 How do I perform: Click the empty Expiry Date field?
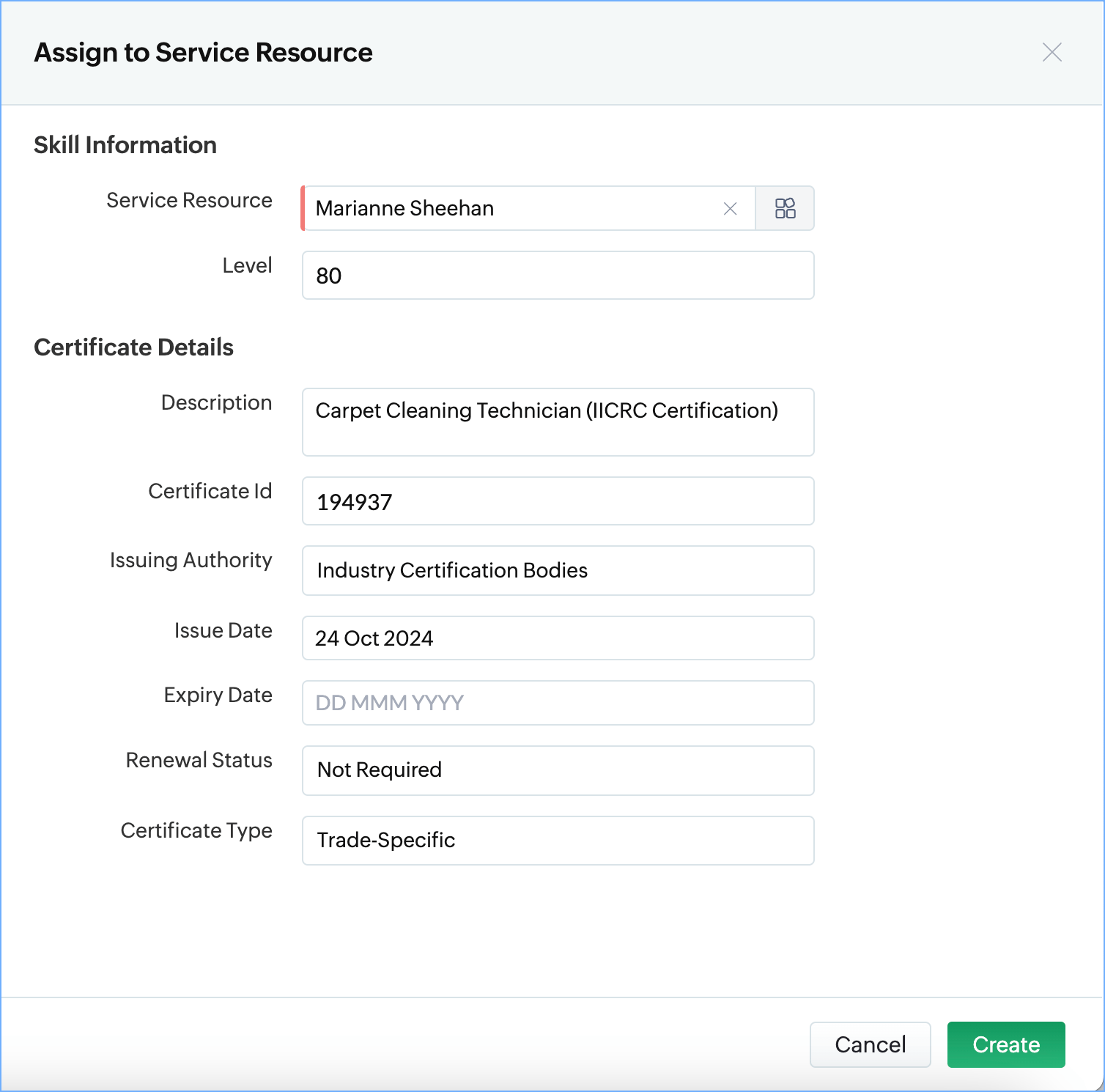(x=558, y=703)
